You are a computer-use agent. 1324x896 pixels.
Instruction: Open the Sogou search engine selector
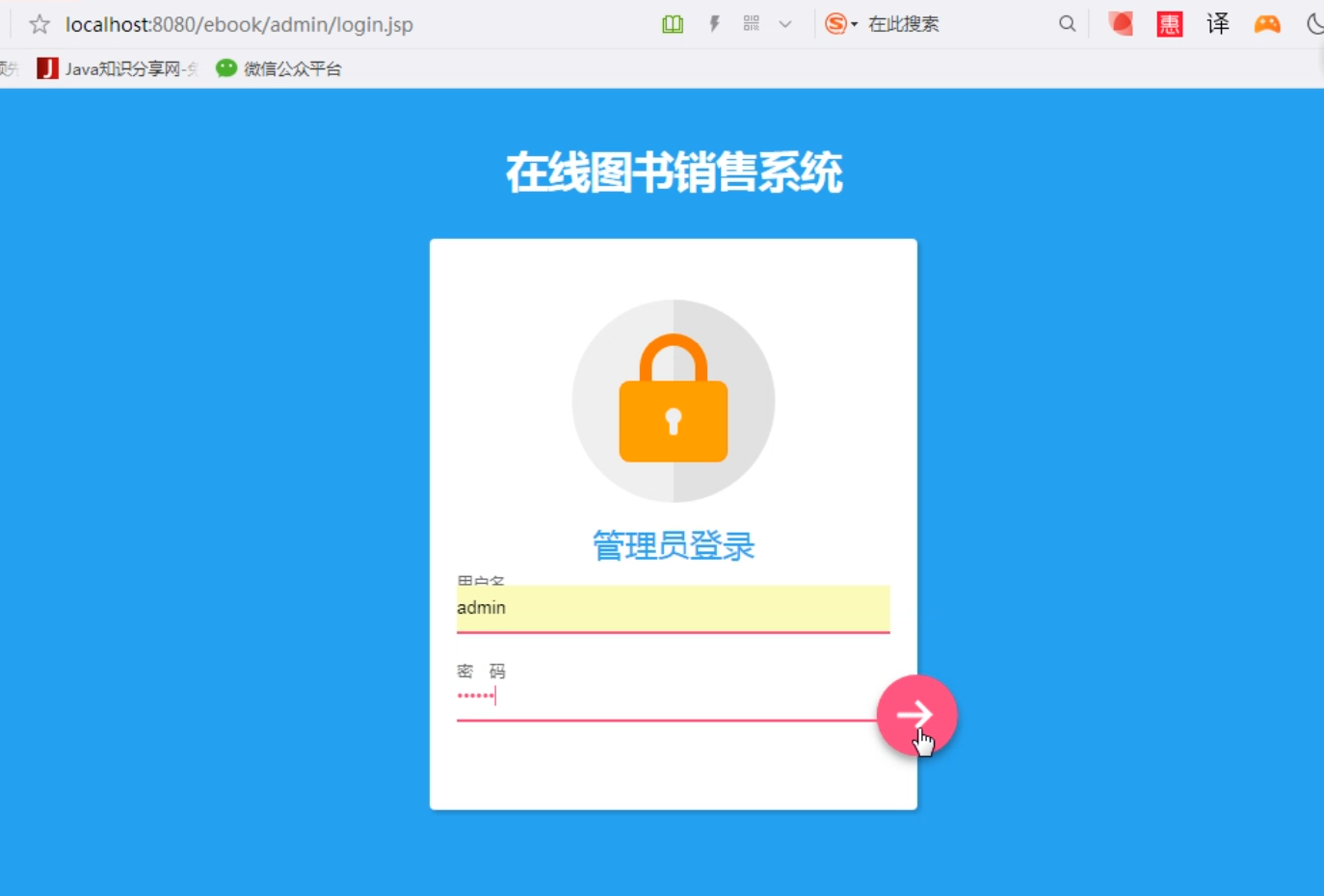click(x=840, y=24)
